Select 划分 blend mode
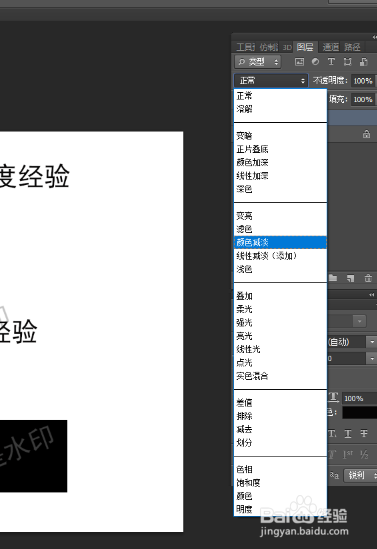The image size is (377, 549). (x=280, y=443)
